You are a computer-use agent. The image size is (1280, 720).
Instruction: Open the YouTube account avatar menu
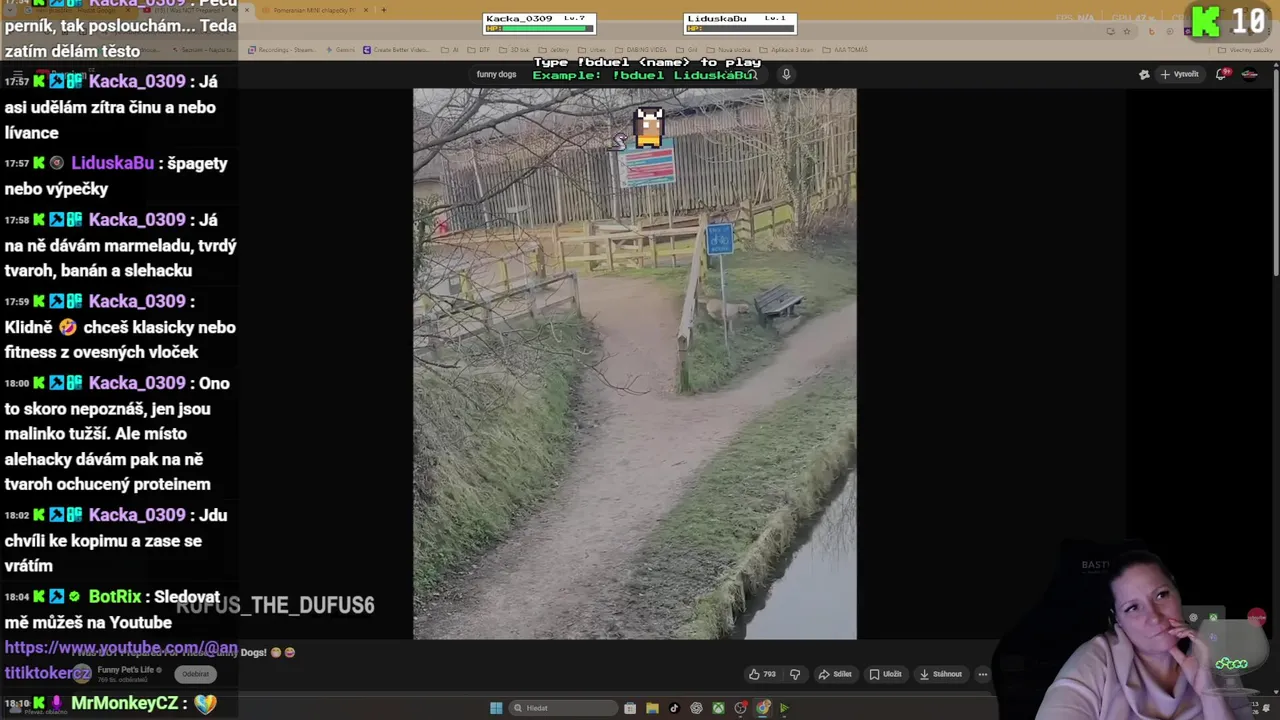tap(1249, 74)
